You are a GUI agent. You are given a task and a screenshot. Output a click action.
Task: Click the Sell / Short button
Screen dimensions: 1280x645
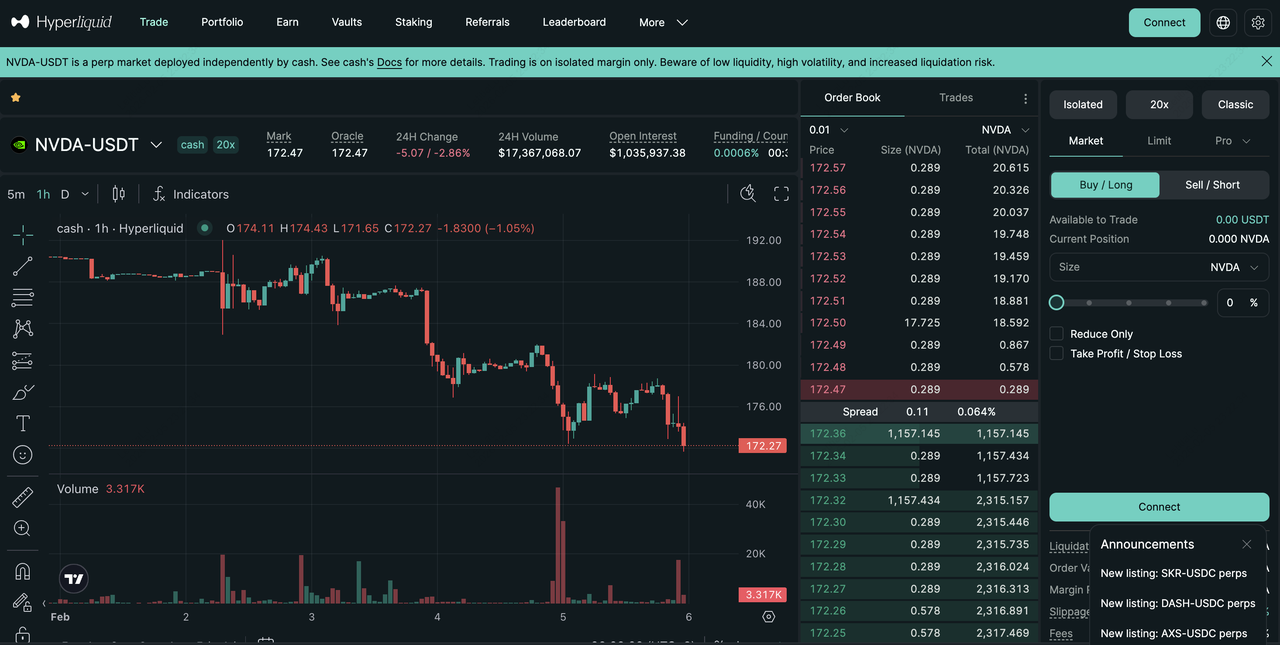tap(1213, 184)
